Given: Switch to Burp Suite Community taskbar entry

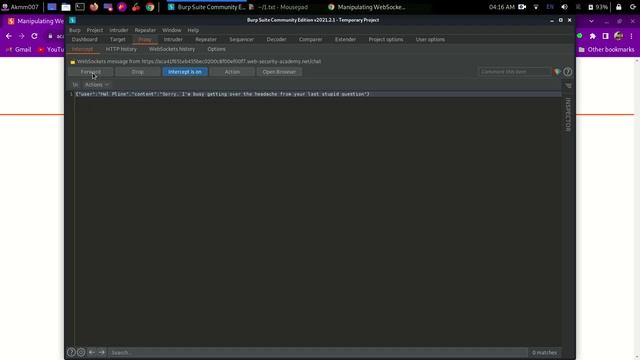Looking at the screenshot, I should [206, 7].
